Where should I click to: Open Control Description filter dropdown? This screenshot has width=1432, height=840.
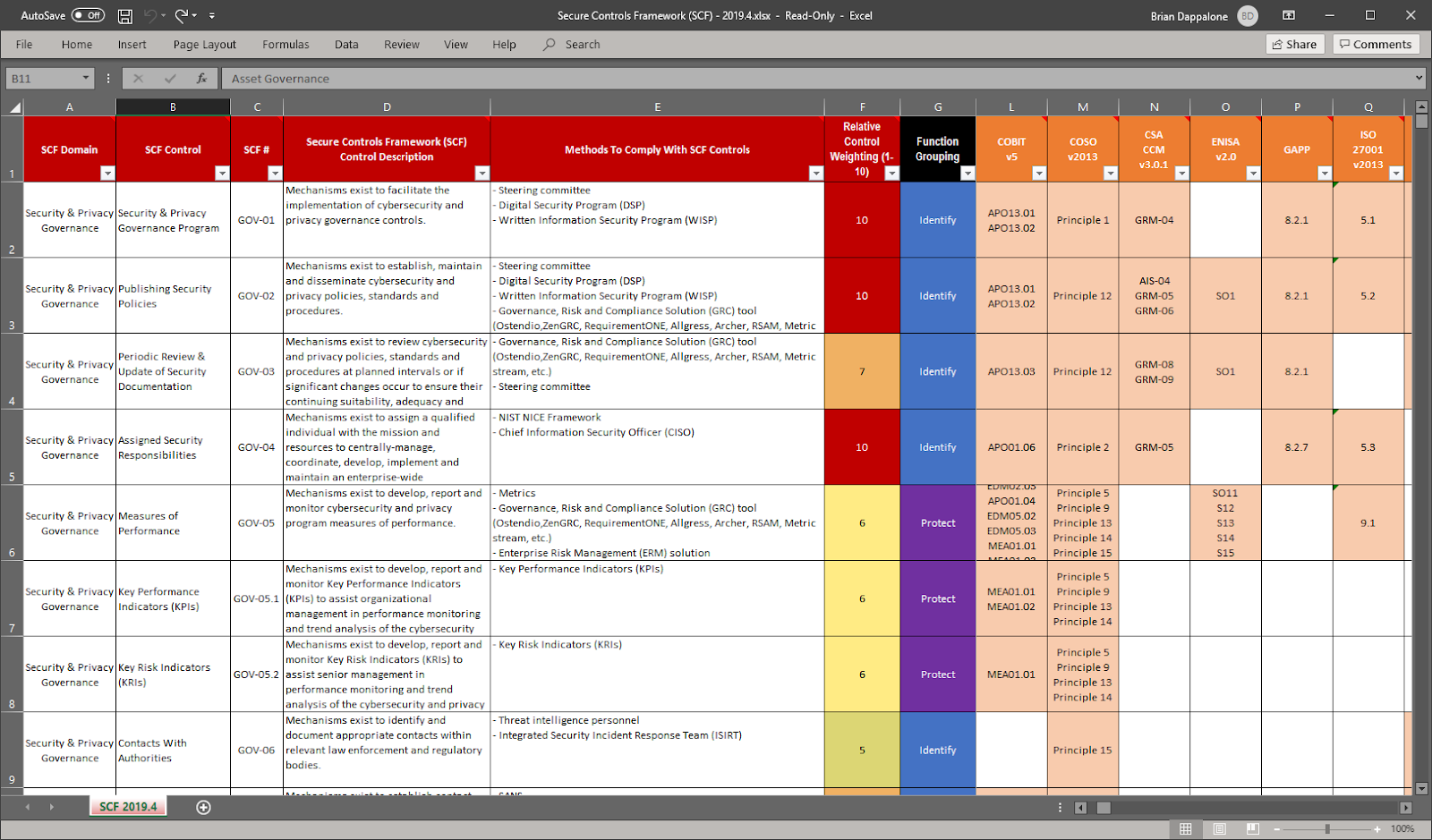(x=482, y=174)
